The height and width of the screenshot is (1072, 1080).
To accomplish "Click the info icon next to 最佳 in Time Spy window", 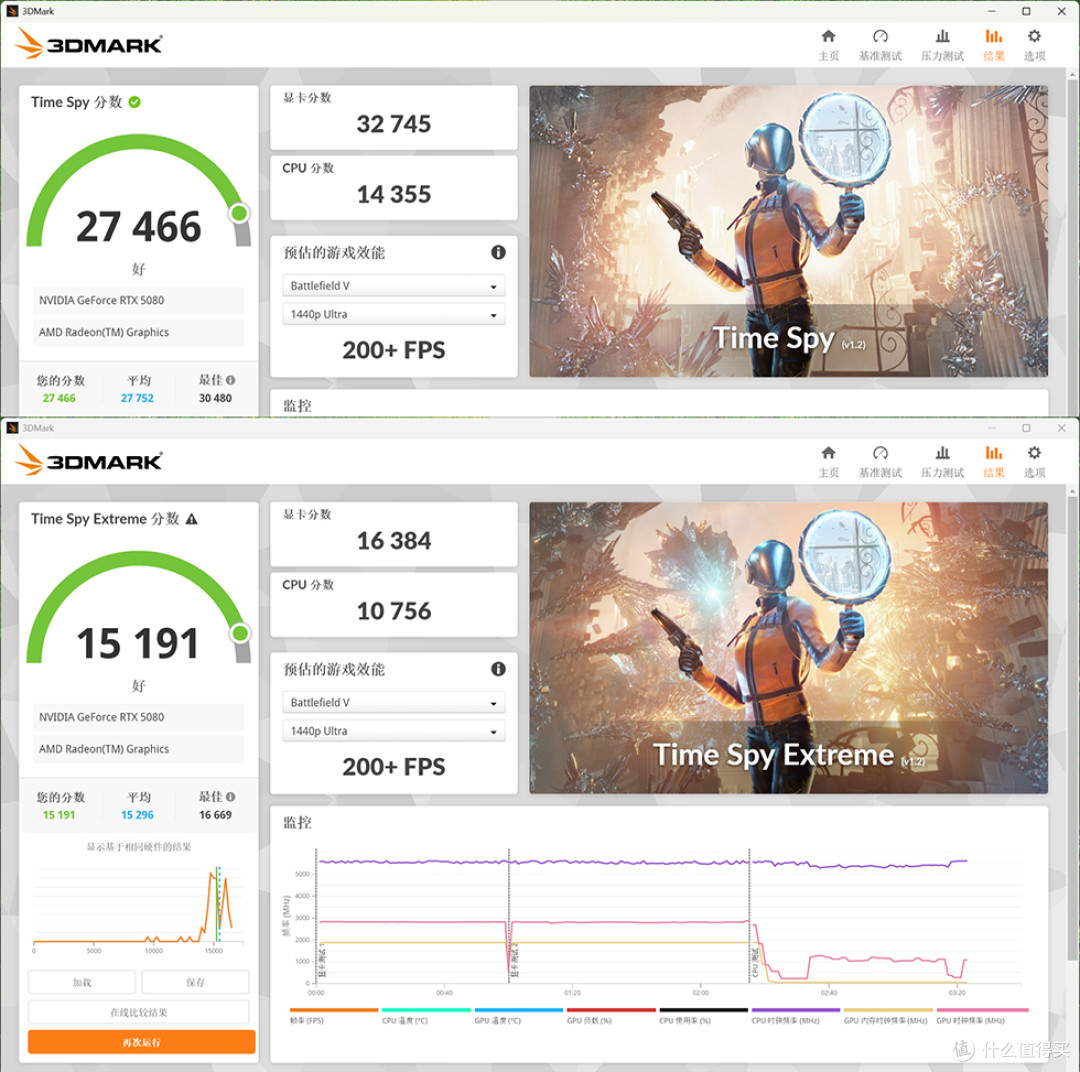I will coord(230,380).
